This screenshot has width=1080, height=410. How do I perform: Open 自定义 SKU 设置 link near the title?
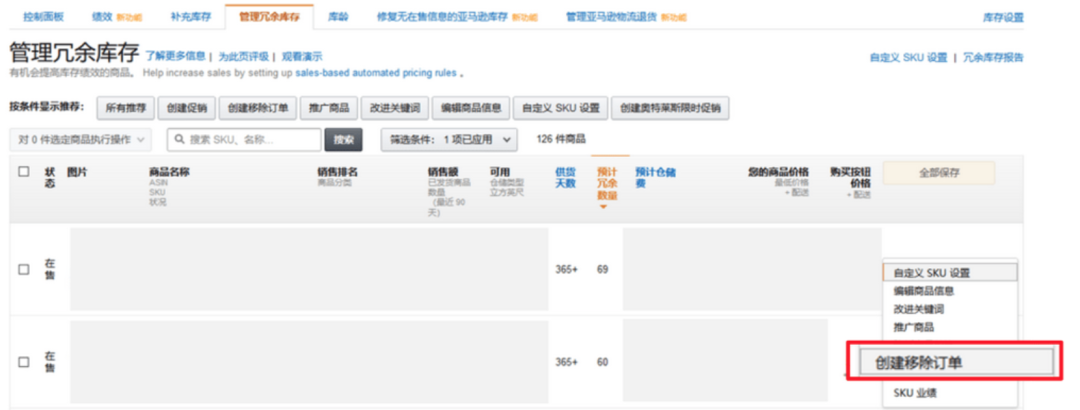(x=908, y=58)
